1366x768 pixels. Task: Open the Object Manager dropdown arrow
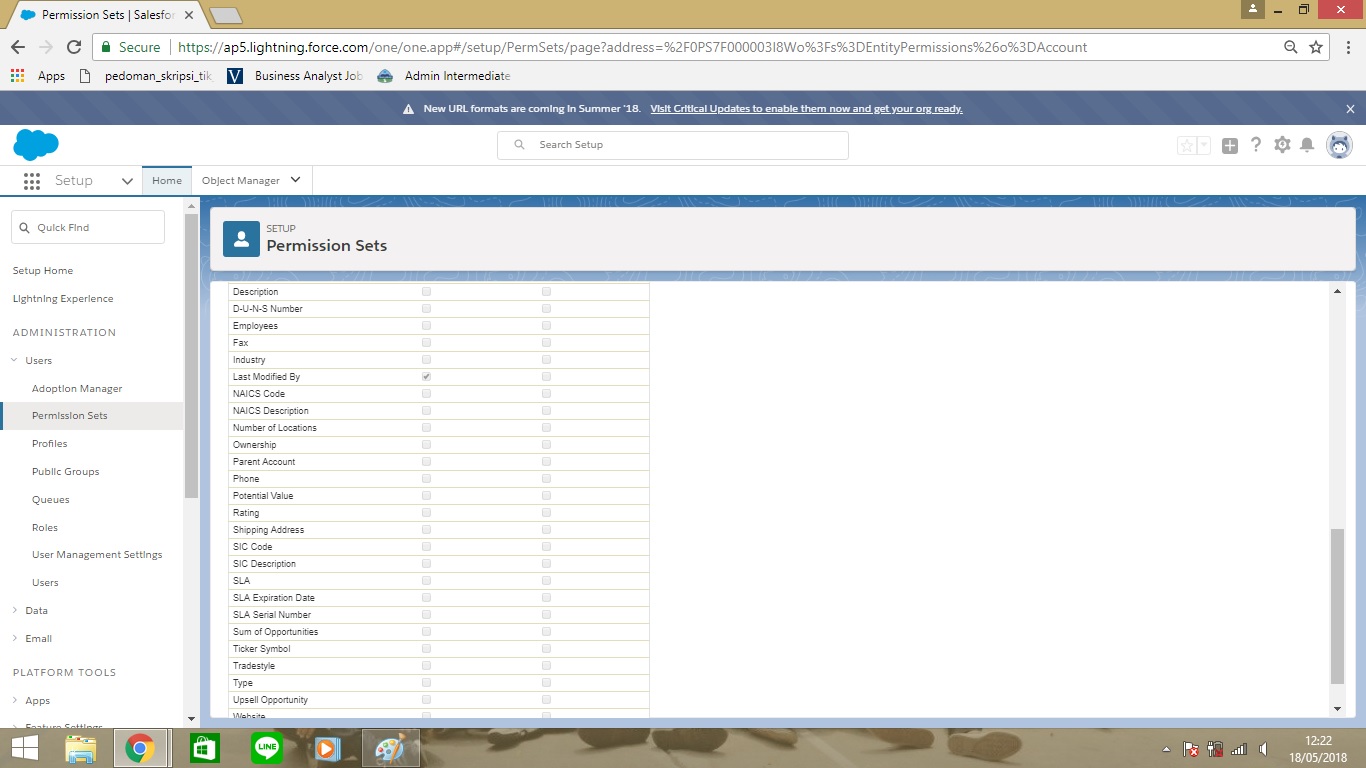pyautogui.click(x=295, y=180)
